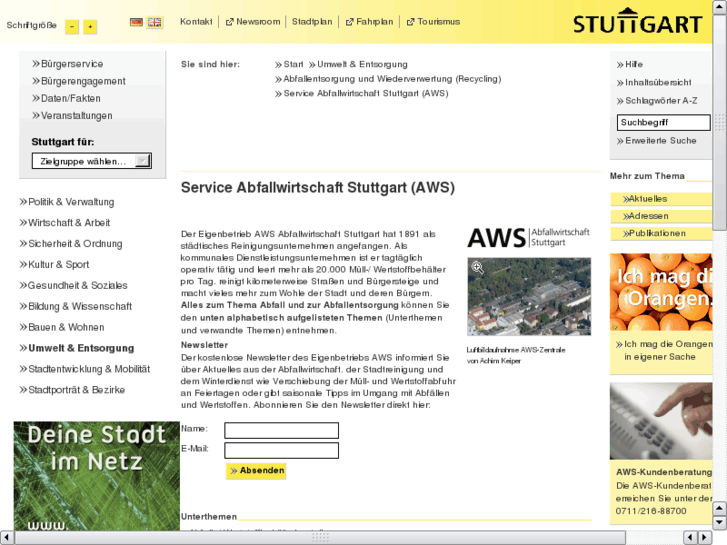Increase font size with plus button
Viewport: 727px width, 545px height.
coord(90,26)
